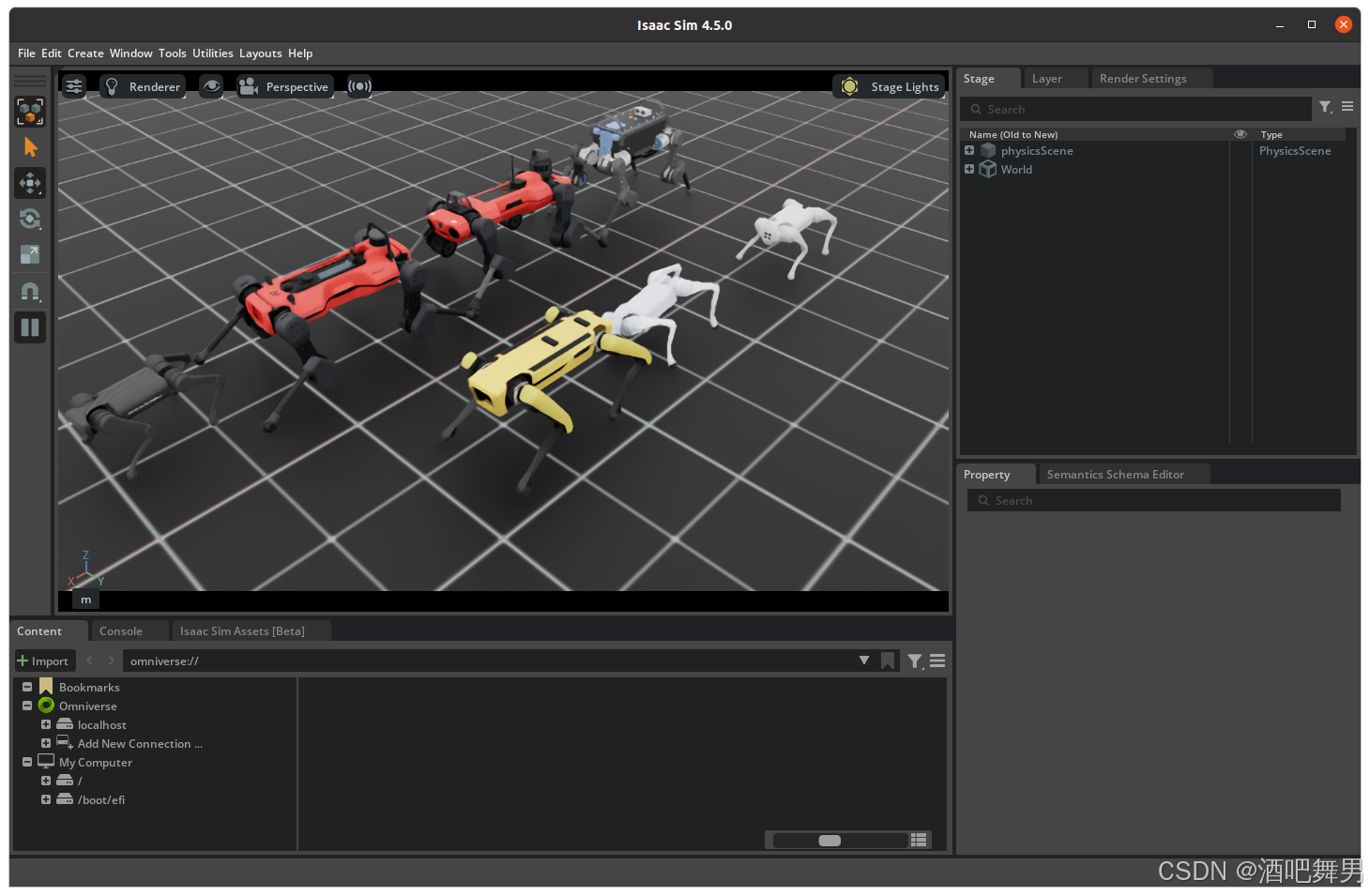The height and width of the screenshot is (896, 1370).
Task: Click the omniverse:// path field
Action: point(488,661)
